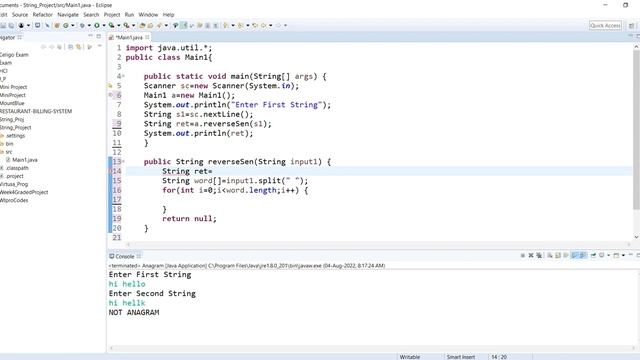This screenshot has width=640, height=360.
Task: Toggle Pin Console in Console toolbar
Action: pyautogui.click(x=593, y=256)
